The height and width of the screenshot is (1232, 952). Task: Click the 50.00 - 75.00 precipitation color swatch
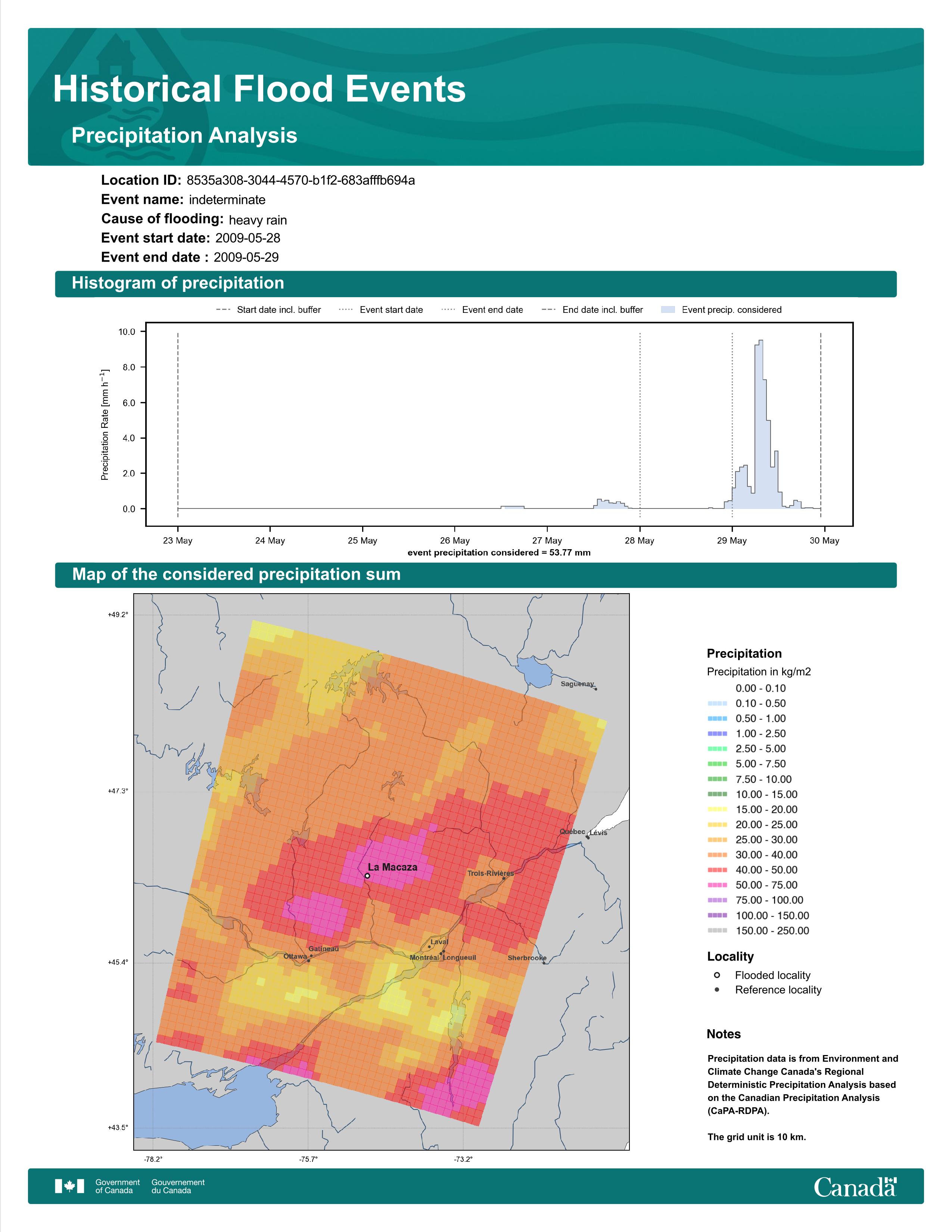tap(717, 884)
